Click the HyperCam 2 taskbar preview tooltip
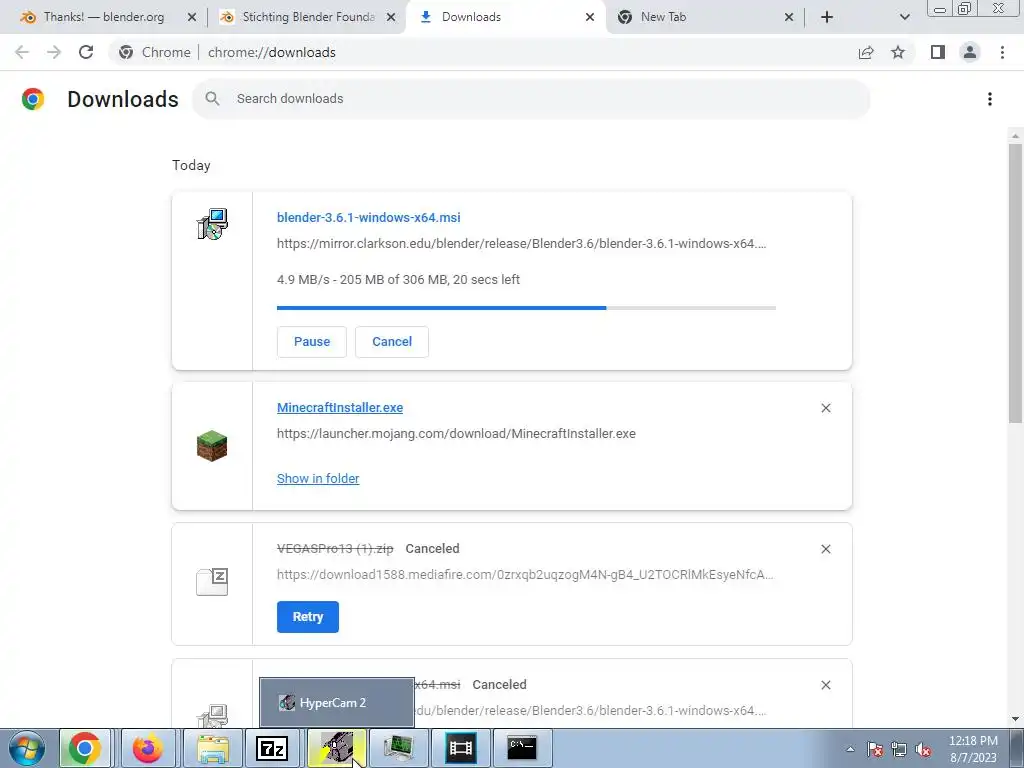Viewport: 1024px width, 768px height. point(337,703)
